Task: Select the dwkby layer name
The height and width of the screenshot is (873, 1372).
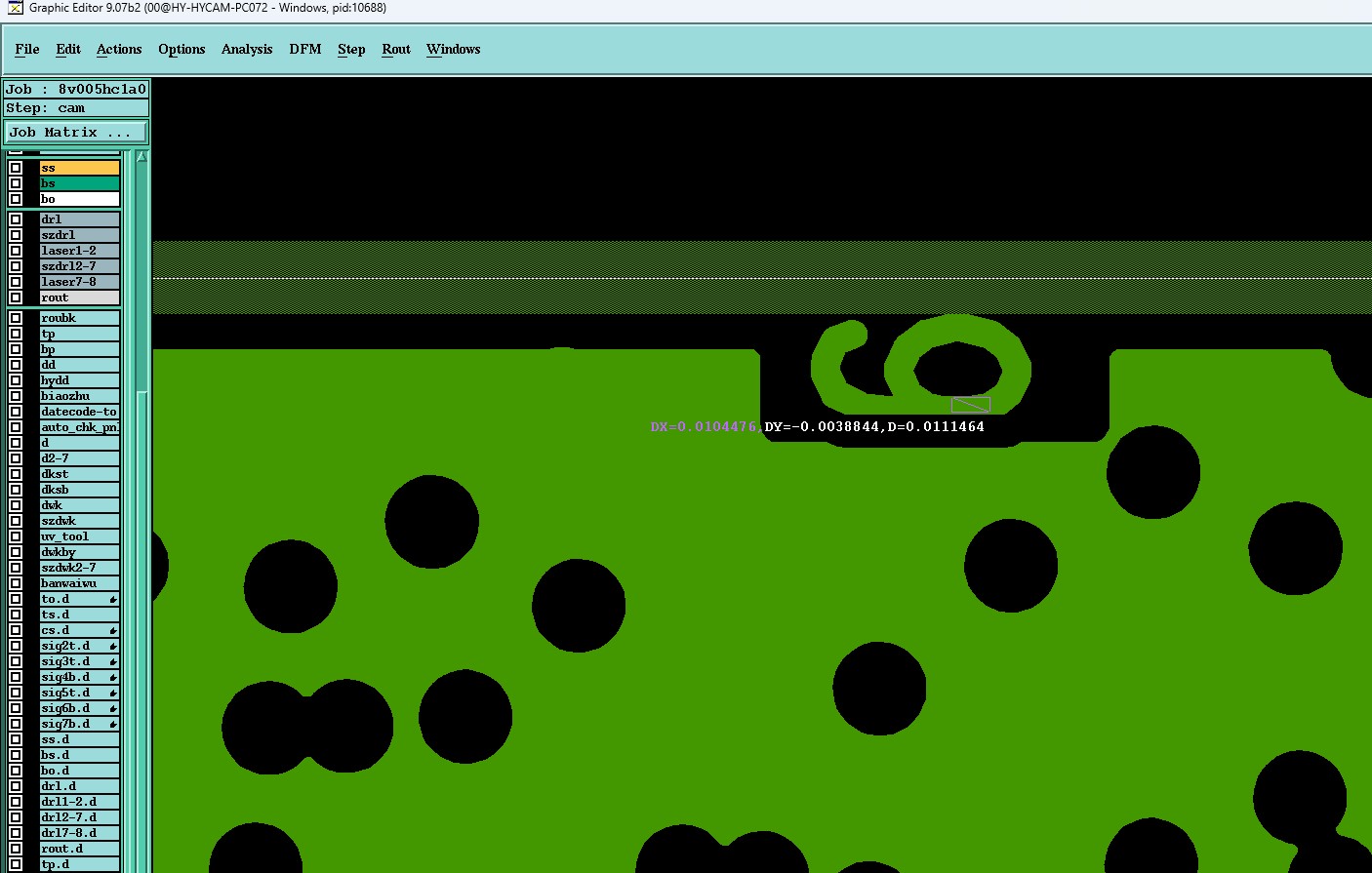Action: [79, 552]
